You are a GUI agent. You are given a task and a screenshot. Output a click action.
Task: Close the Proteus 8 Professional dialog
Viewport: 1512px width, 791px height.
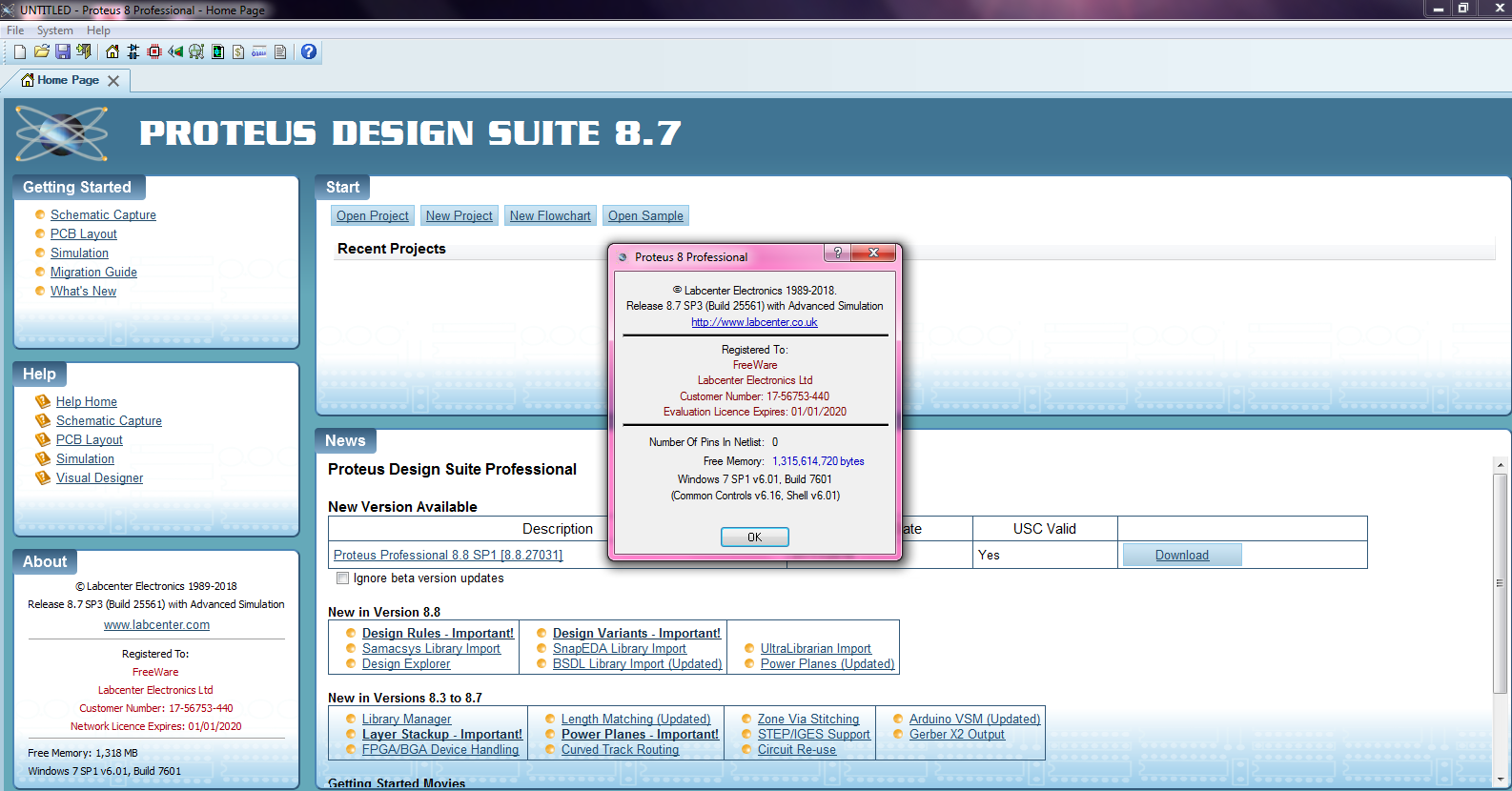(x=873, y=253)
